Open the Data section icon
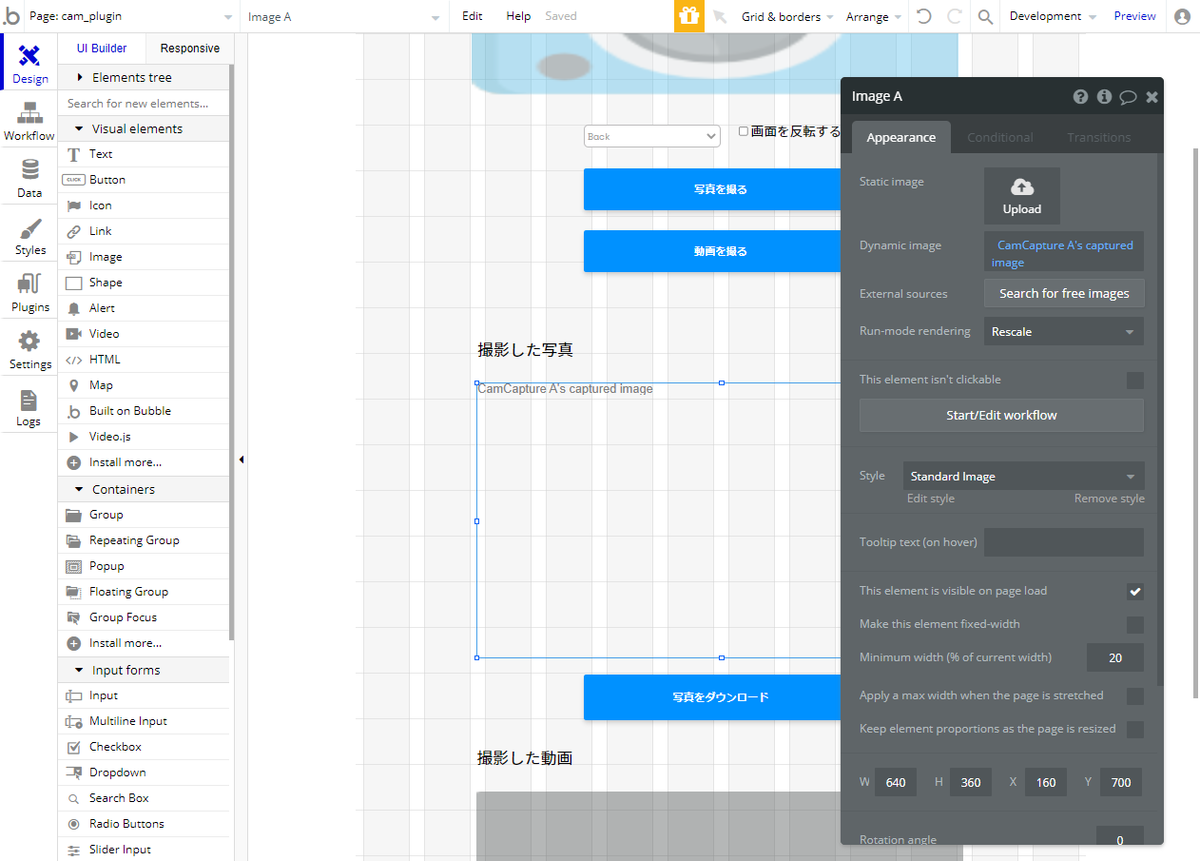The image size is (1200, 861). click(30, 177)
